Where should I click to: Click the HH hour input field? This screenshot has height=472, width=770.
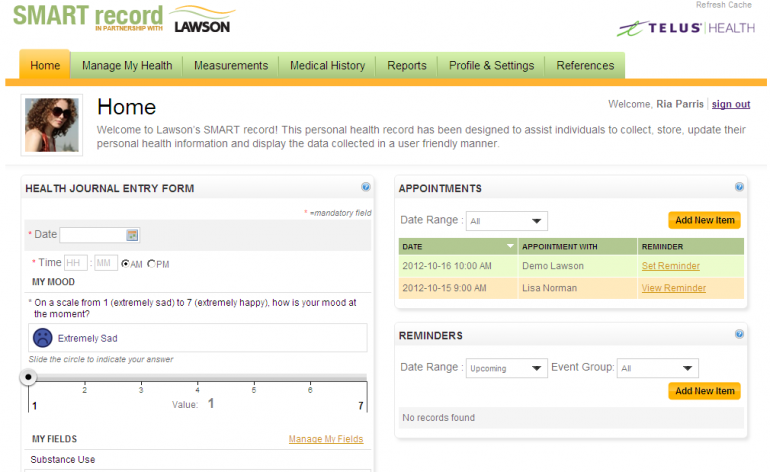[x=76, y=263]
